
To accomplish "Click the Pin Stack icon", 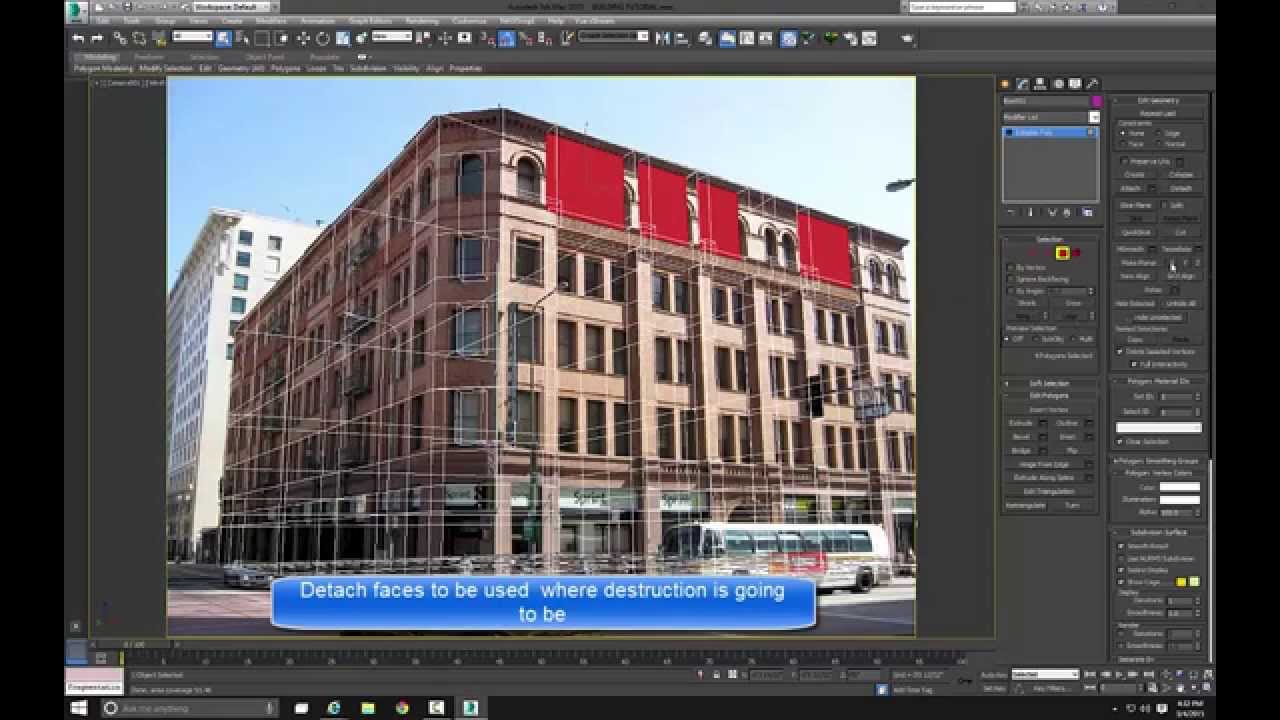I will pos(1012,212).
